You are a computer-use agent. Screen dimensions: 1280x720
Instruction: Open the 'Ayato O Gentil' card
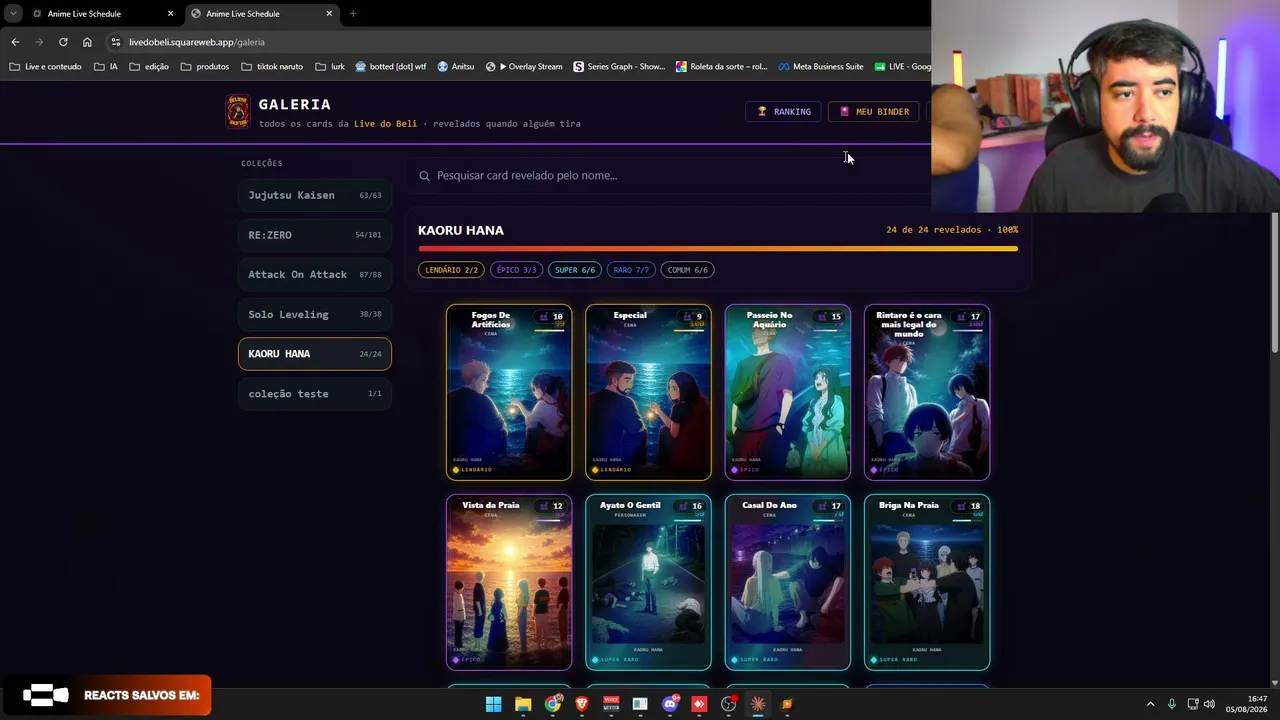[x=648, y=582]
